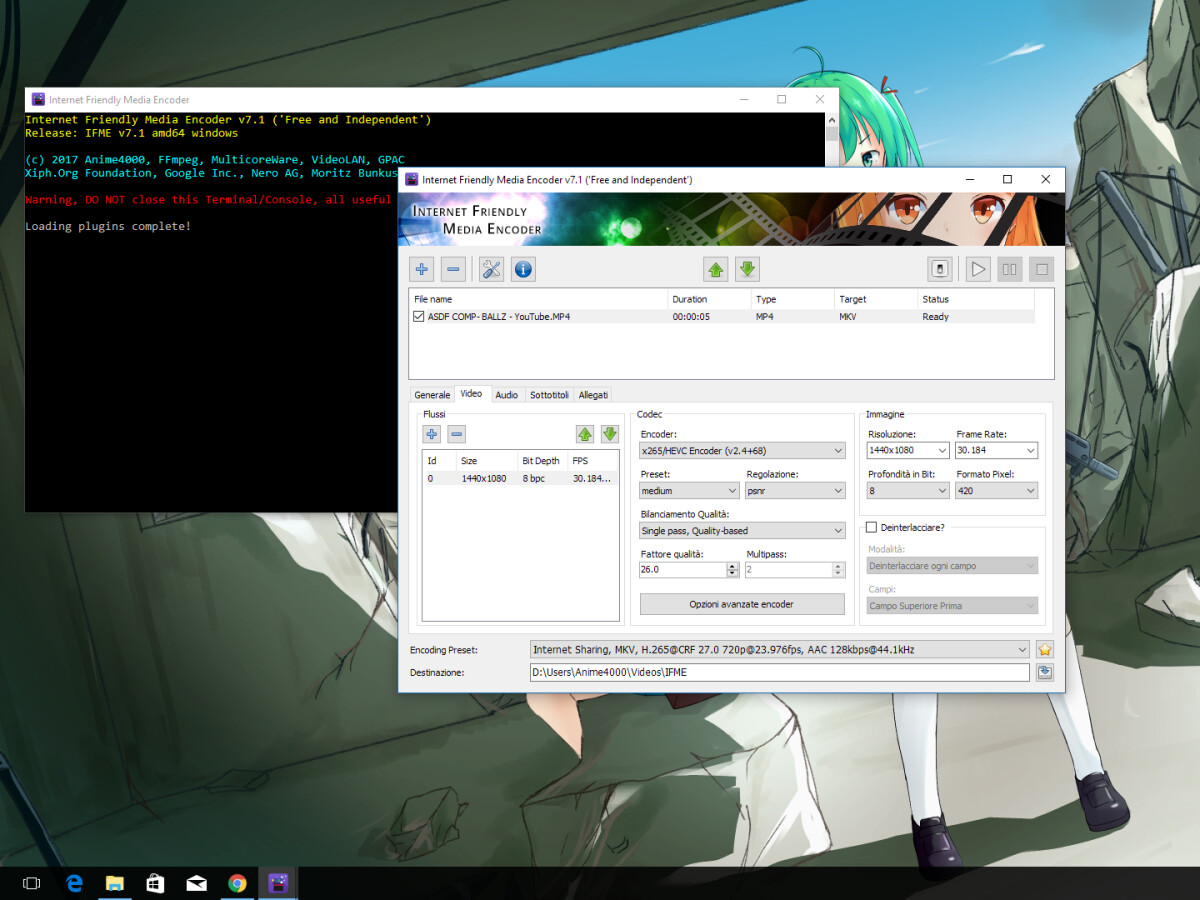Move the file down in the queue

tap(747, 269)
